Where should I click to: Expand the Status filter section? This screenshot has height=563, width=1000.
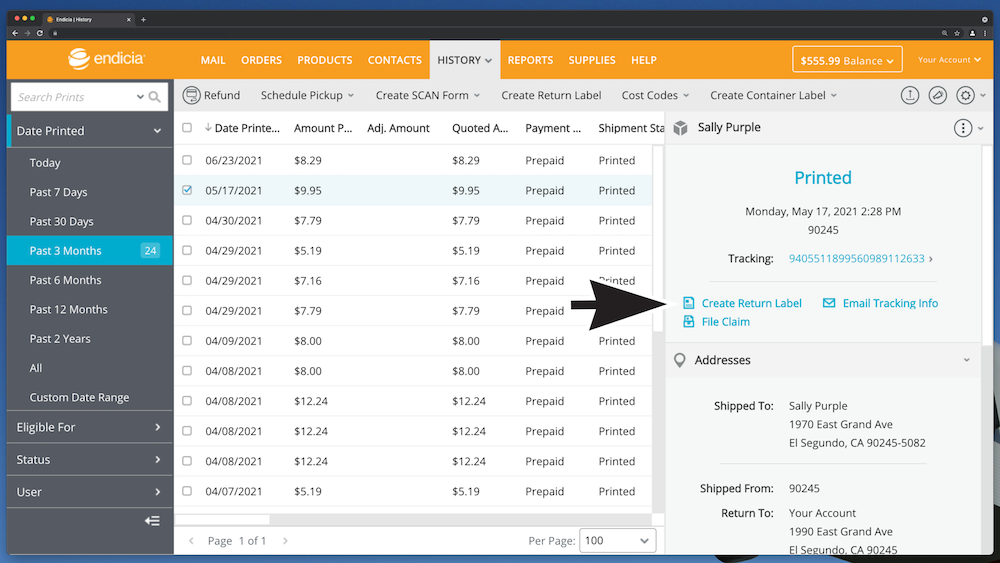pos(89,459)
